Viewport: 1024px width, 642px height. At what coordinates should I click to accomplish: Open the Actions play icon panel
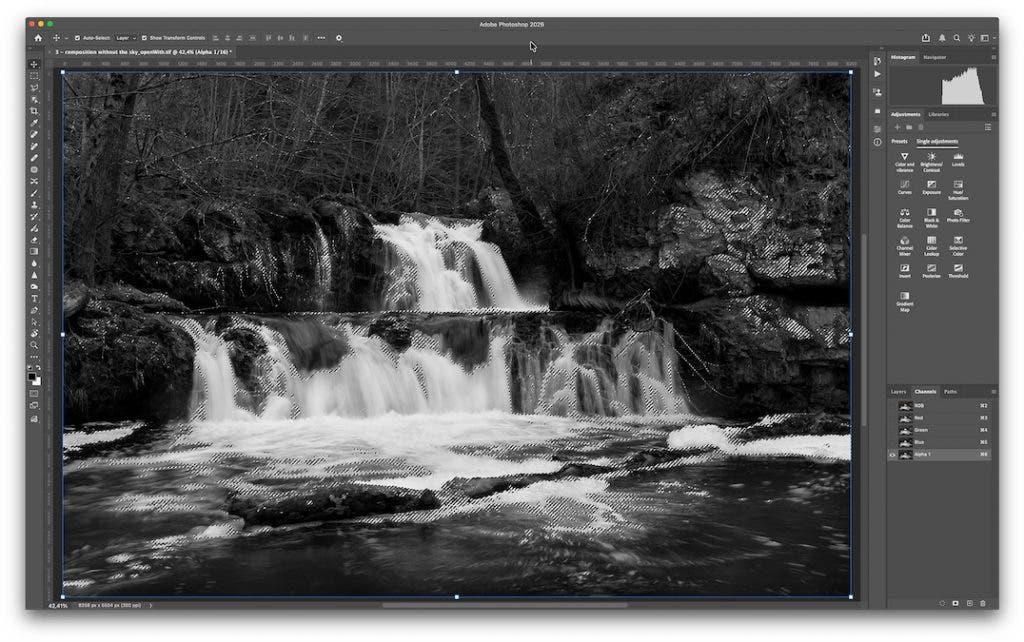pos(877,74)
